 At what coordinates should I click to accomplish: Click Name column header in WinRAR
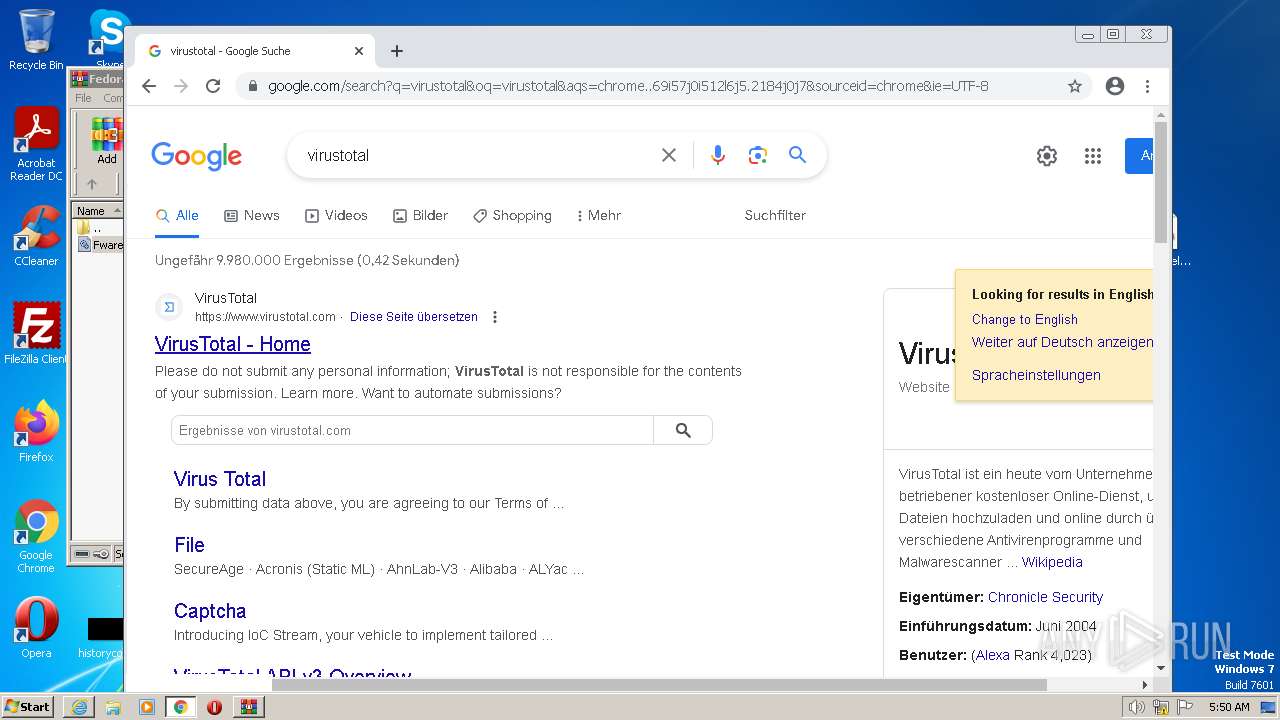coord(97,210)
